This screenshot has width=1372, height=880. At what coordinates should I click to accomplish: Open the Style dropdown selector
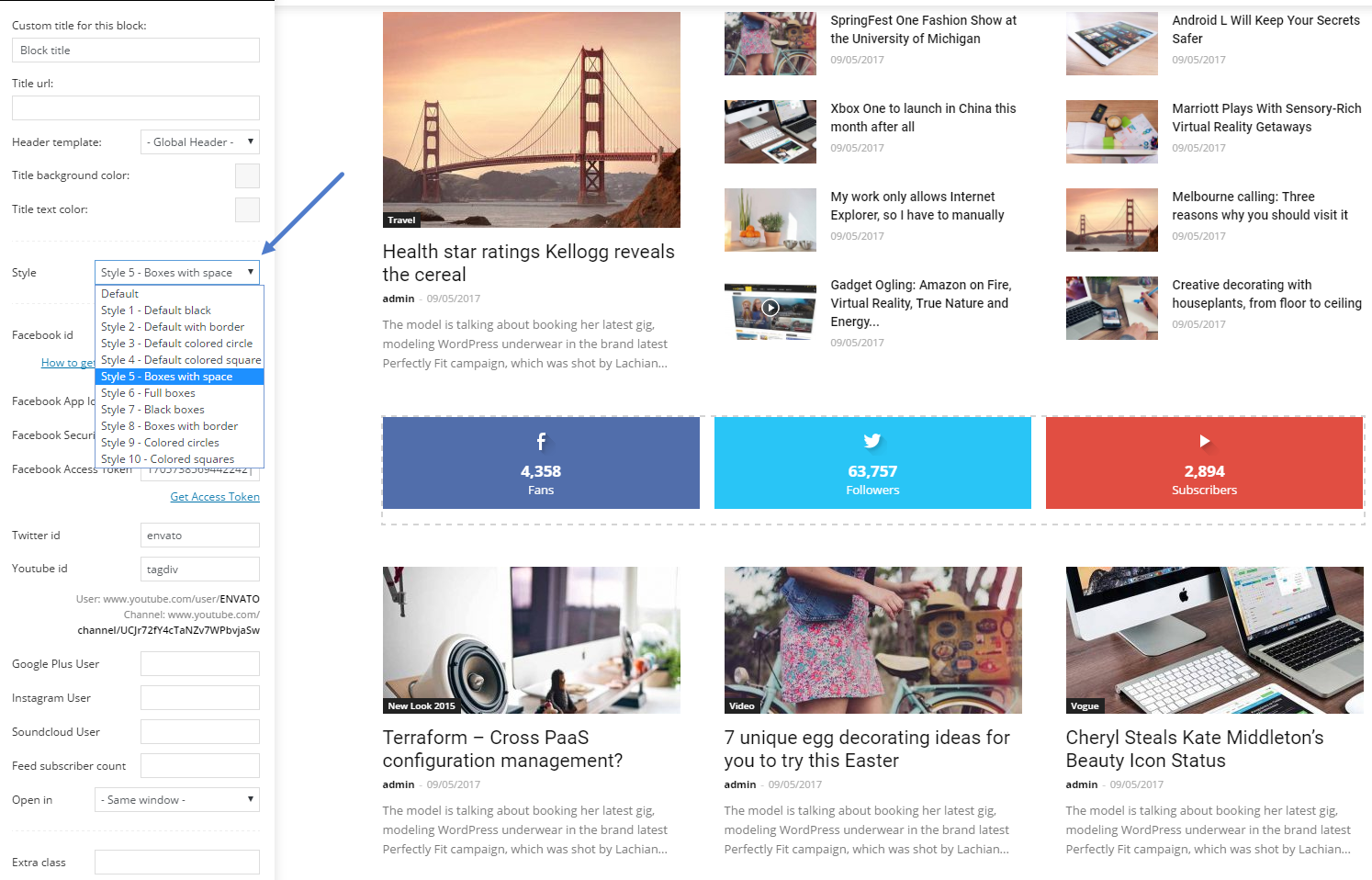(x=177, y=273)
